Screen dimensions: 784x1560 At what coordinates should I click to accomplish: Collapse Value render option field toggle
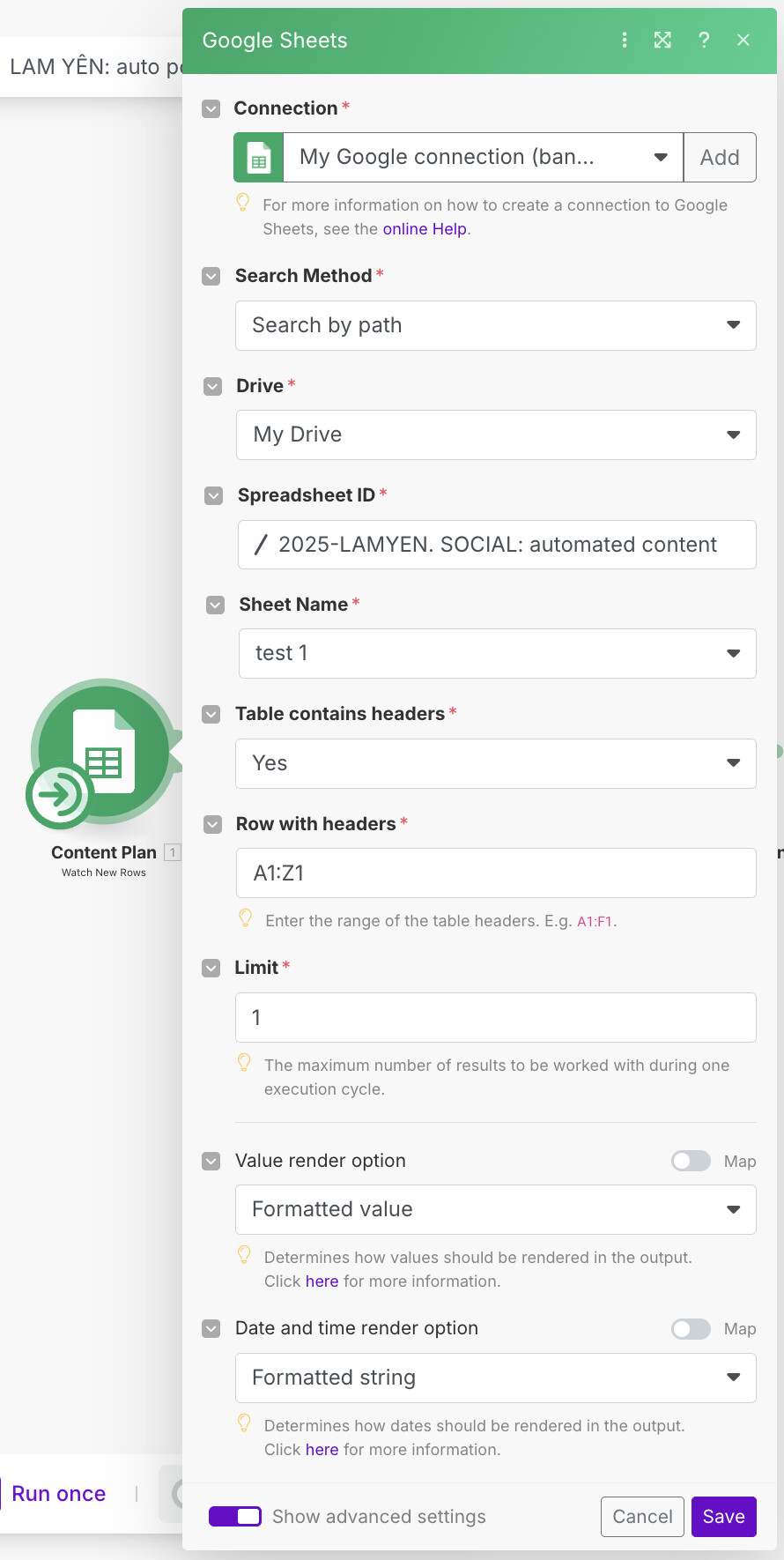click(x=211, y=1162)
